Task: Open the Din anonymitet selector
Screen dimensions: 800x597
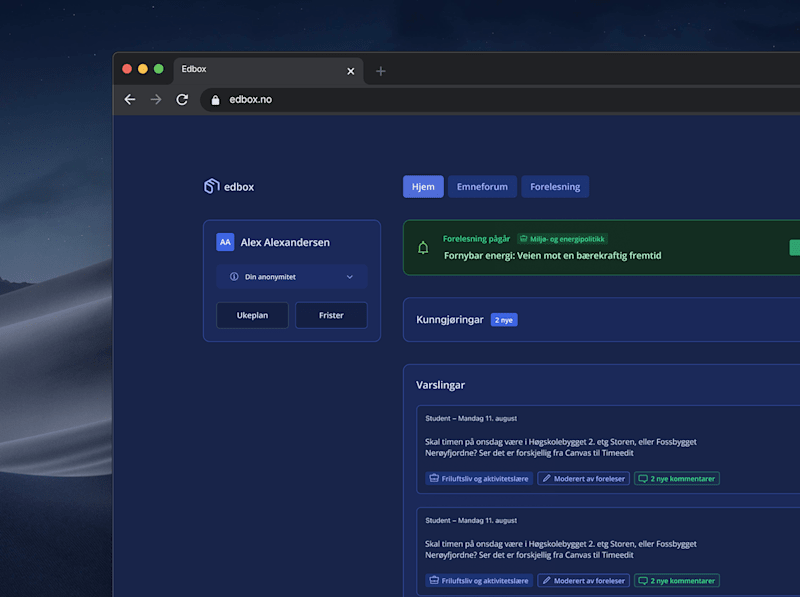Action: pos(292,277)
